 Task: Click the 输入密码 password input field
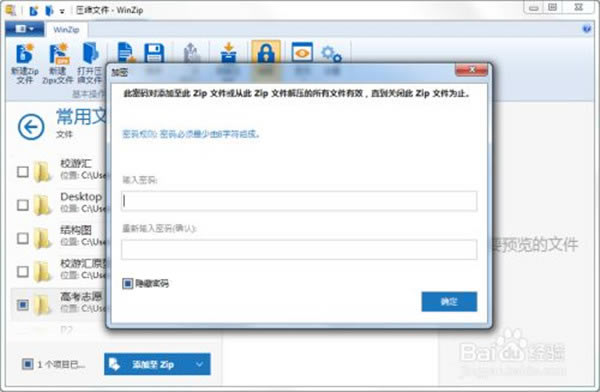click(x=299, y=201)
